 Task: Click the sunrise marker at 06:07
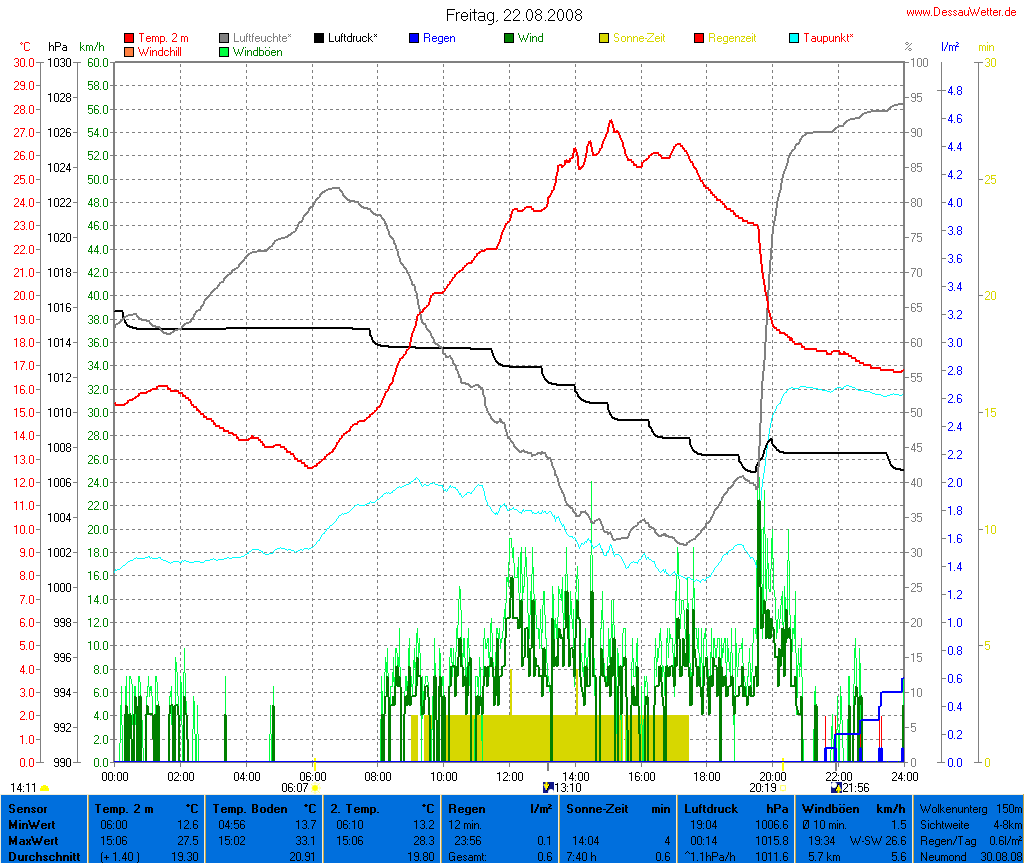[x=315, y=788]
